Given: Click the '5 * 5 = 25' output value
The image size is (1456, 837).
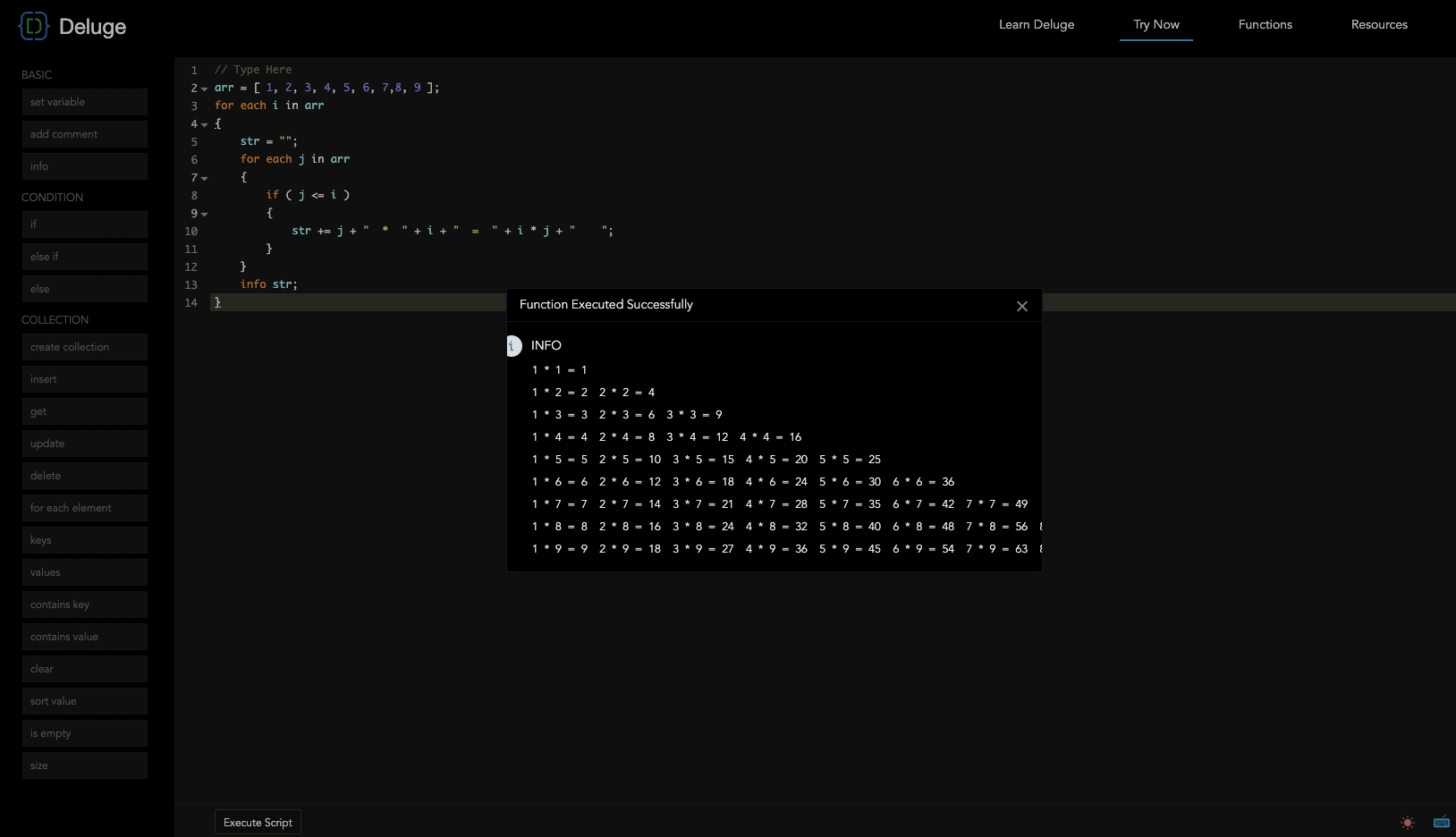Looking at the screenshot, I should pyautogui.click(x=850, y=460).
